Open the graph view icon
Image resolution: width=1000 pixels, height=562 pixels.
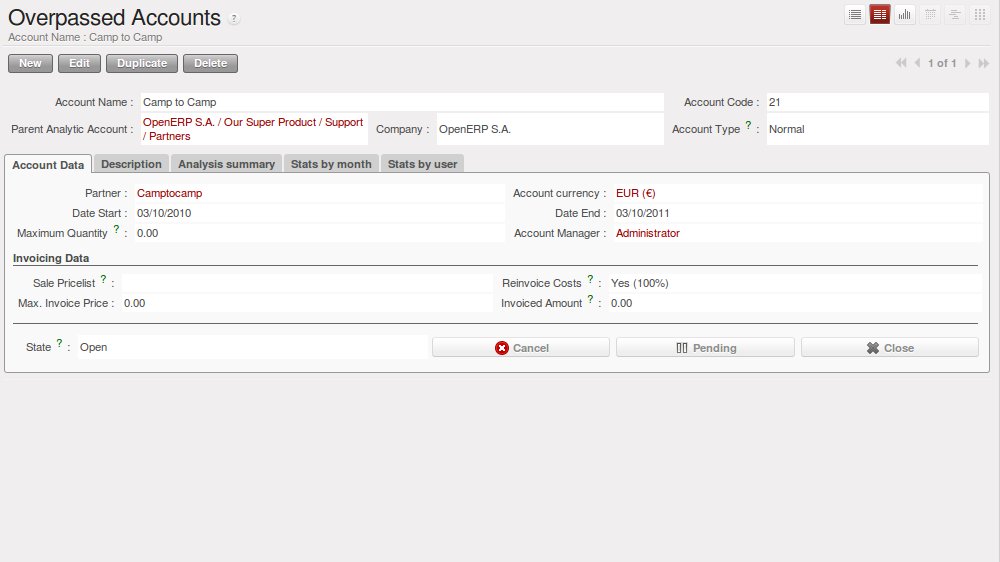tap(905, 14)
